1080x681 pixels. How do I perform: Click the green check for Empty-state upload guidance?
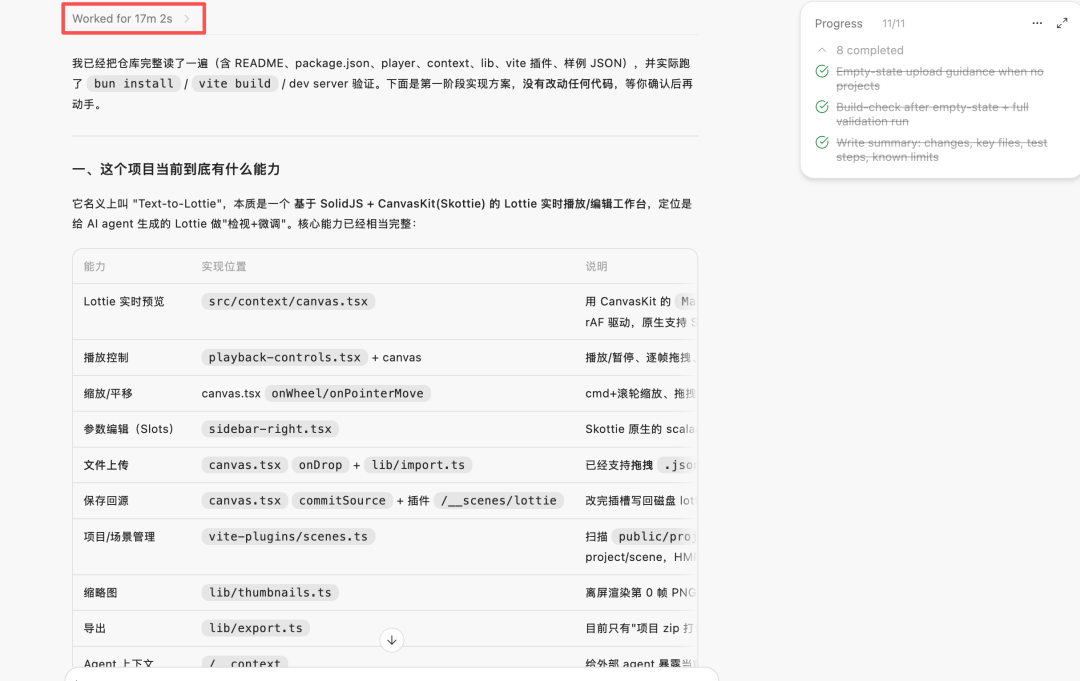coord(822,72)
